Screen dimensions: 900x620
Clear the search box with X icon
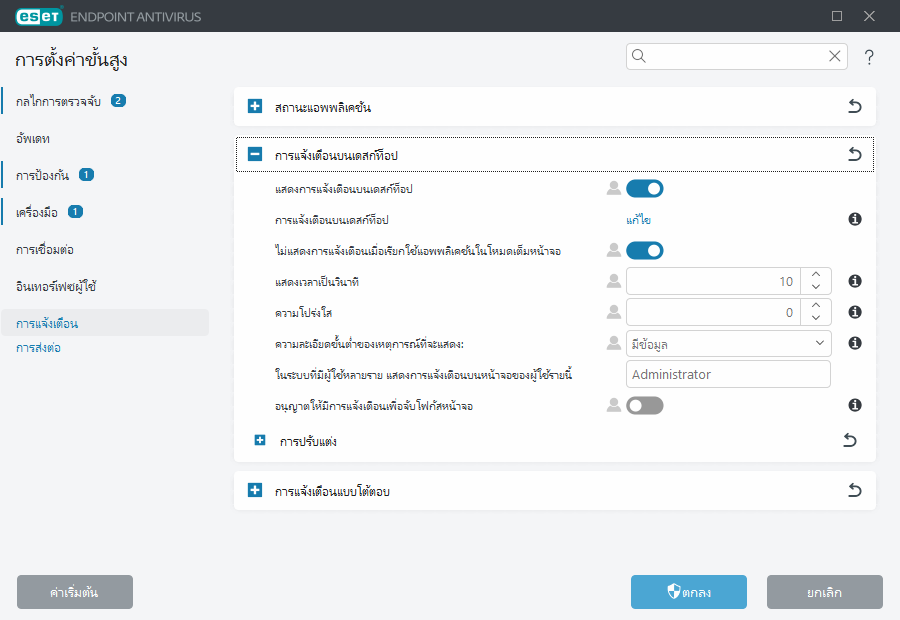coord(835,56)
